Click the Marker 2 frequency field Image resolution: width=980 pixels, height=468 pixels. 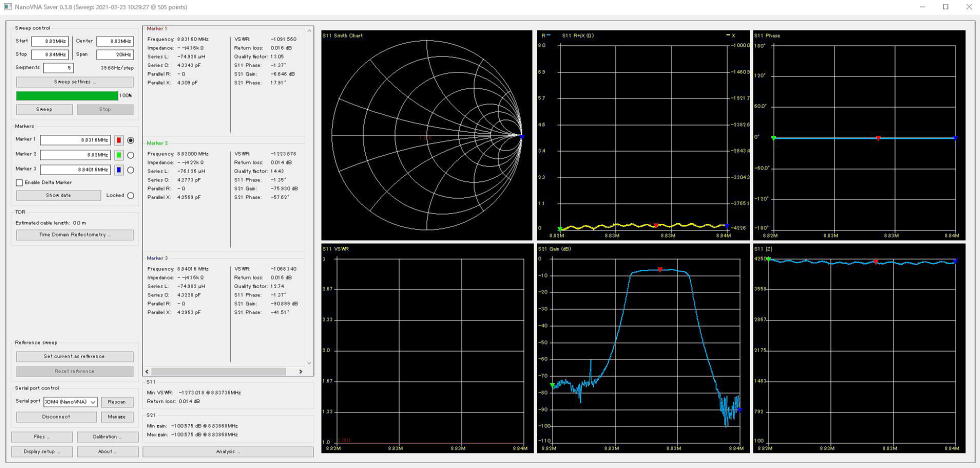76,155
